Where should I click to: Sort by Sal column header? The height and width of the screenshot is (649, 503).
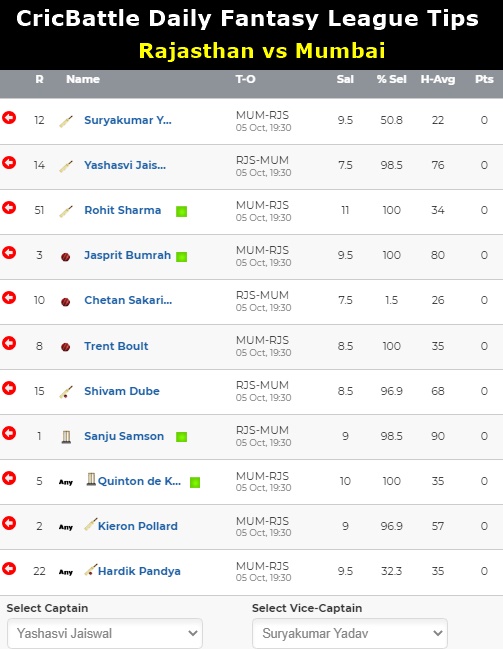(345, 79)
